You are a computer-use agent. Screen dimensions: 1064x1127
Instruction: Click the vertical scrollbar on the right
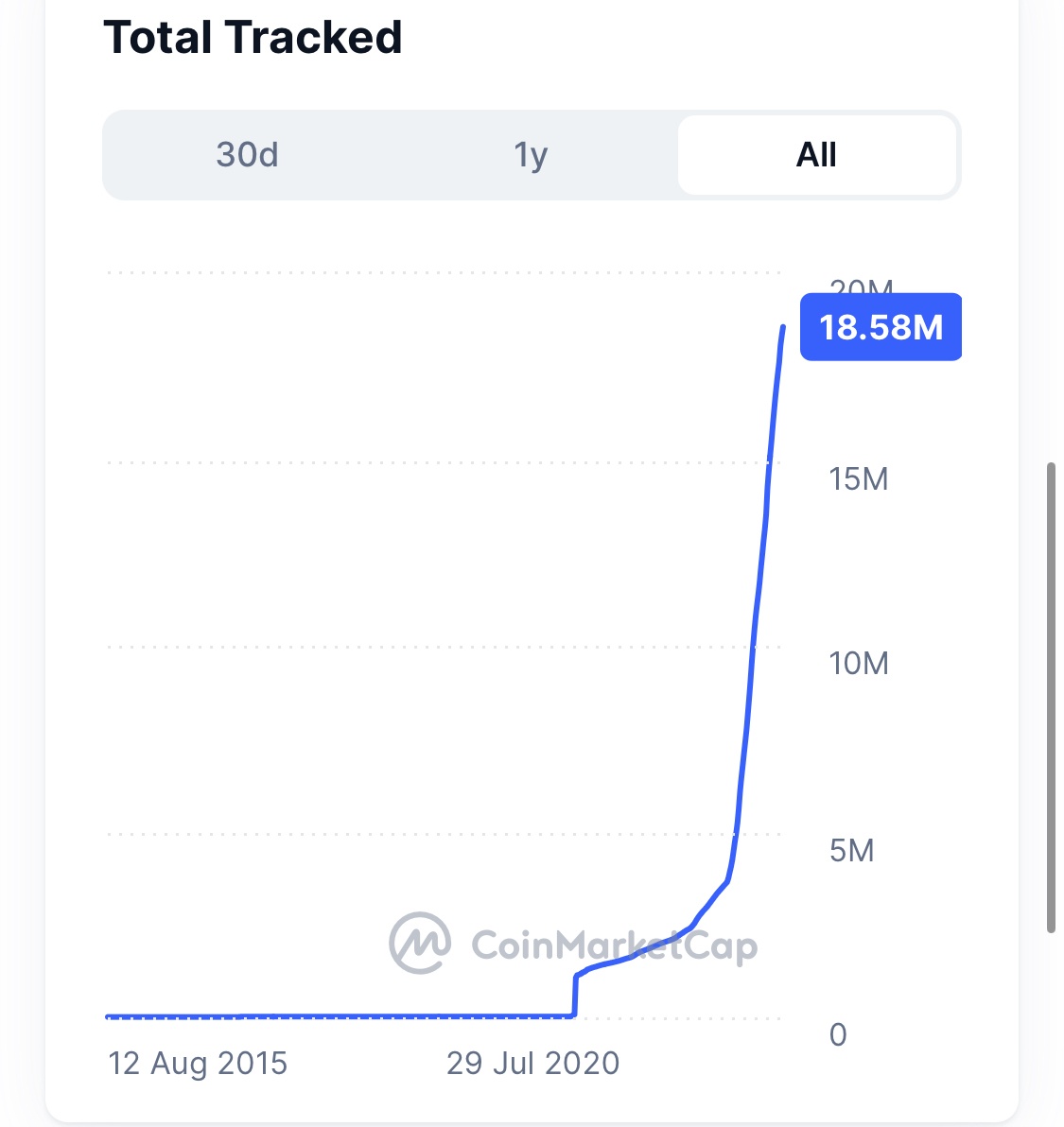click(1051, 698)
